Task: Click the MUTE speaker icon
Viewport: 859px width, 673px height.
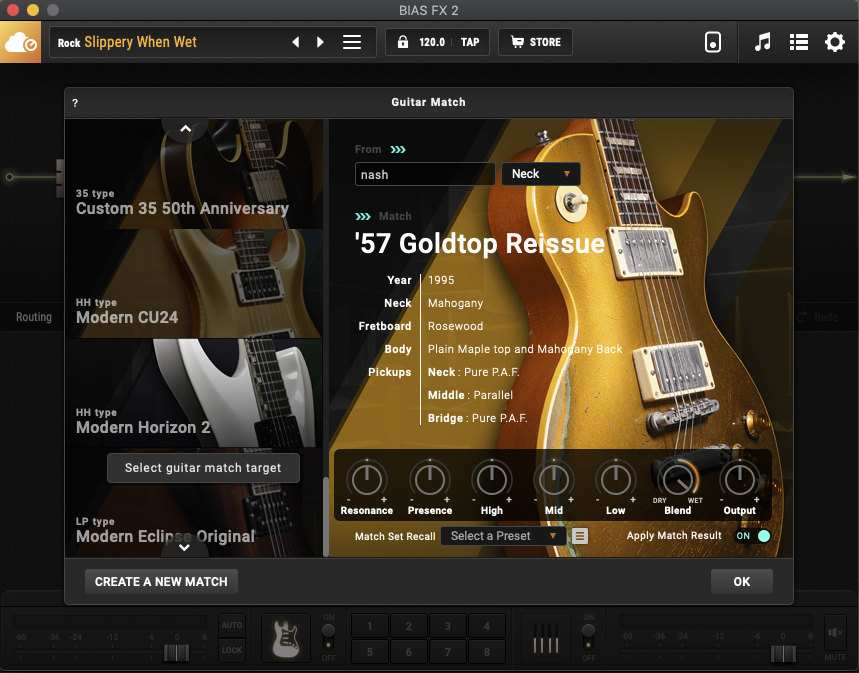Action: coord(835,632)
